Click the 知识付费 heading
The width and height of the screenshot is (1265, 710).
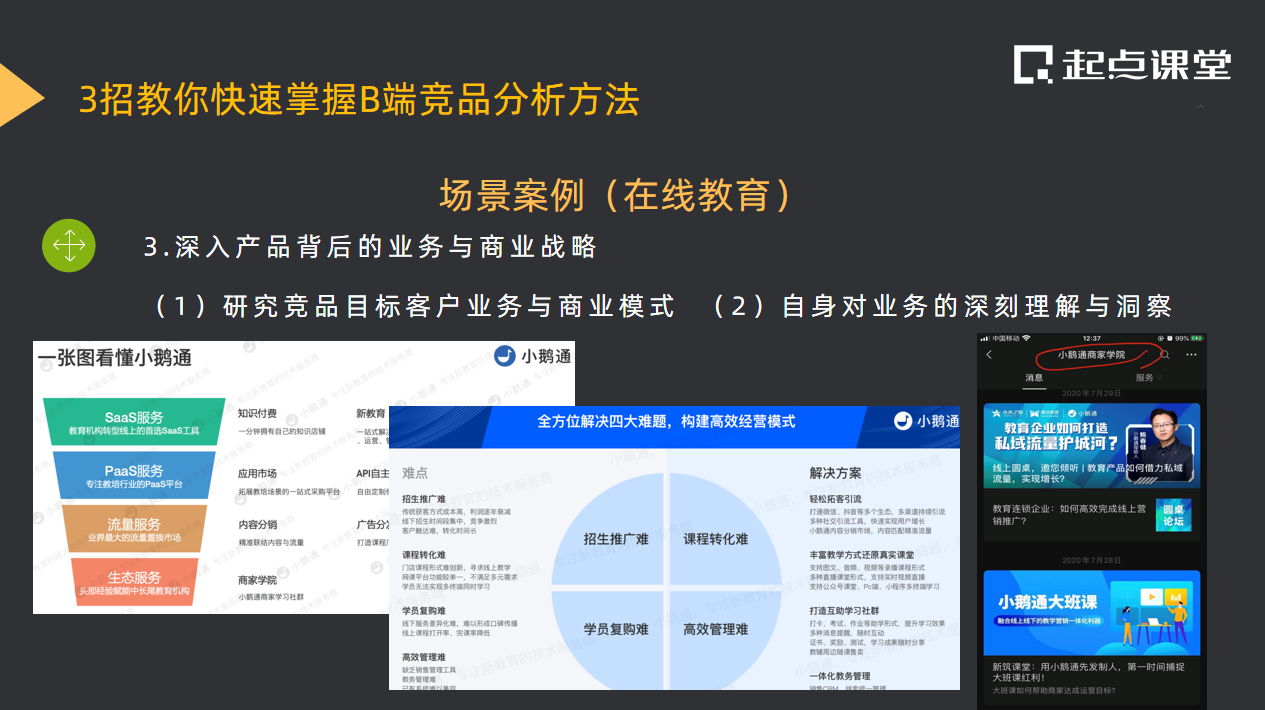pyautogui.click(x=257, y=412)
